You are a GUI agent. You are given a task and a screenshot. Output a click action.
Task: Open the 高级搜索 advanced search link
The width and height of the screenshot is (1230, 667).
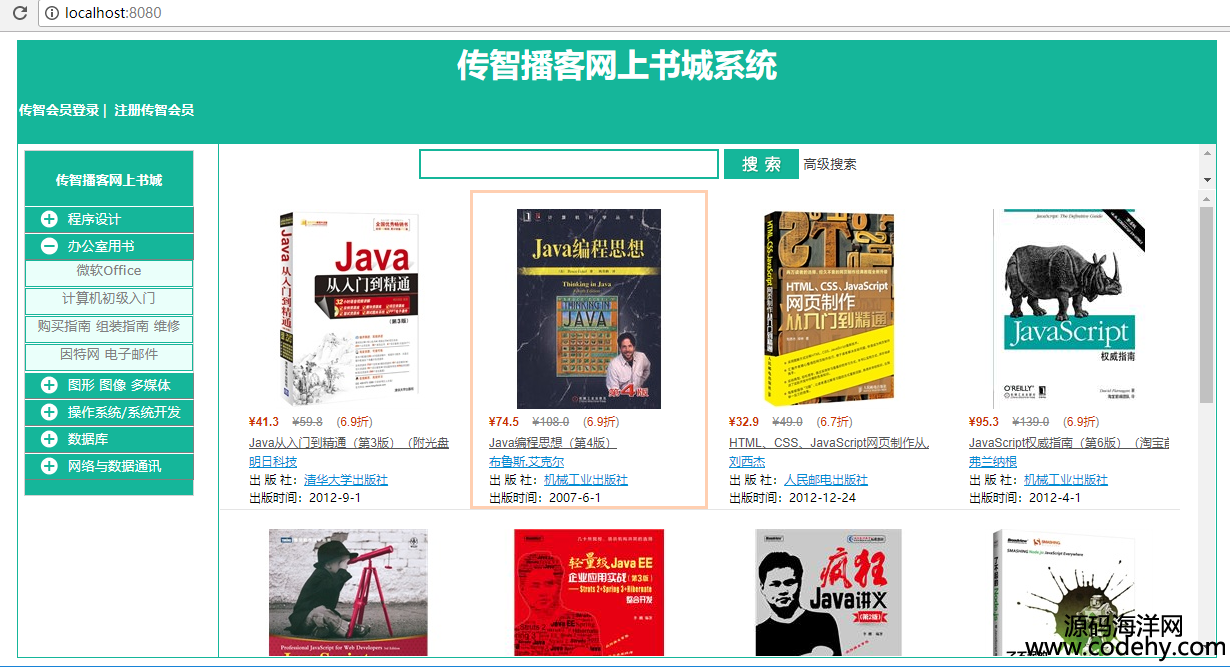click(830, 164)
